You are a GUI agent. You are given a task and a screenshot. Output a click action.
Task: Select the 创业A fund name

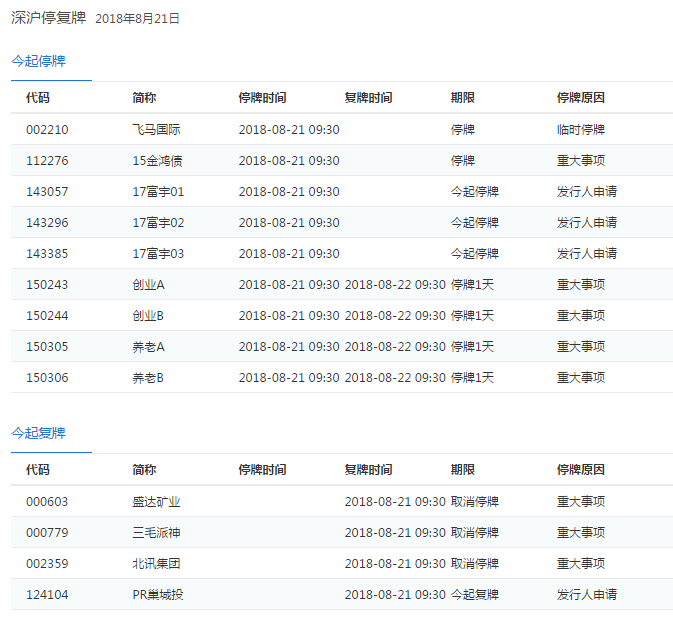coord(148,285)
